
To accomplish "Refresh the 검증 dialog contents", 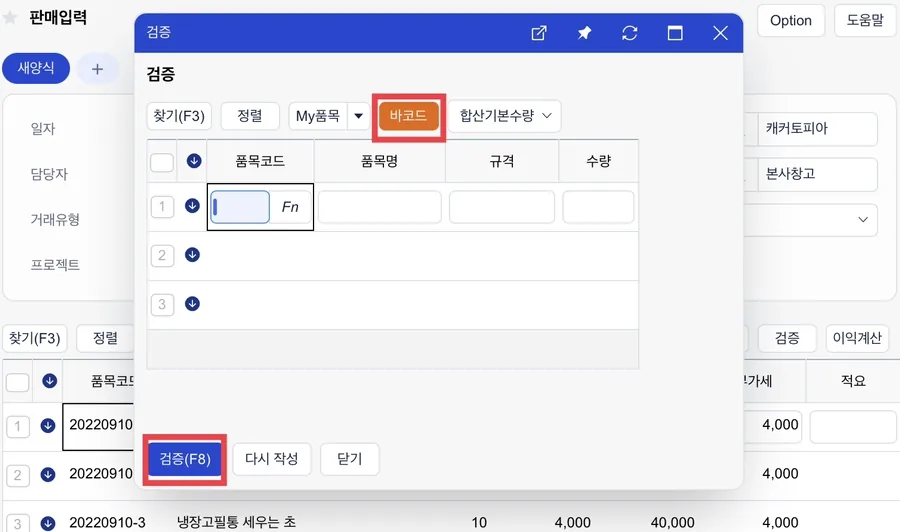I will click(630, 33).
